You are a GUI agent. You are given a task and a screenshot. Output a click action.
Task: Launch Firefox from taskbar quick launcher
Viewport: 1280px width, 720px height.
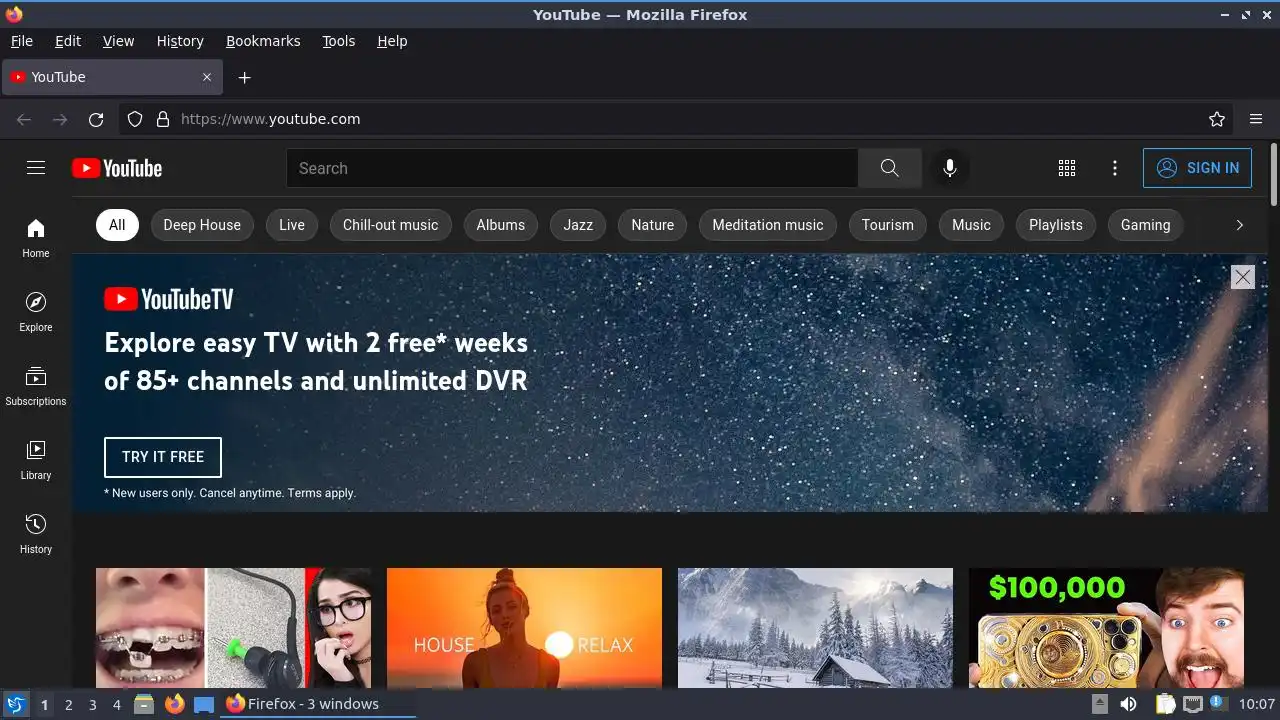(175, 704)
